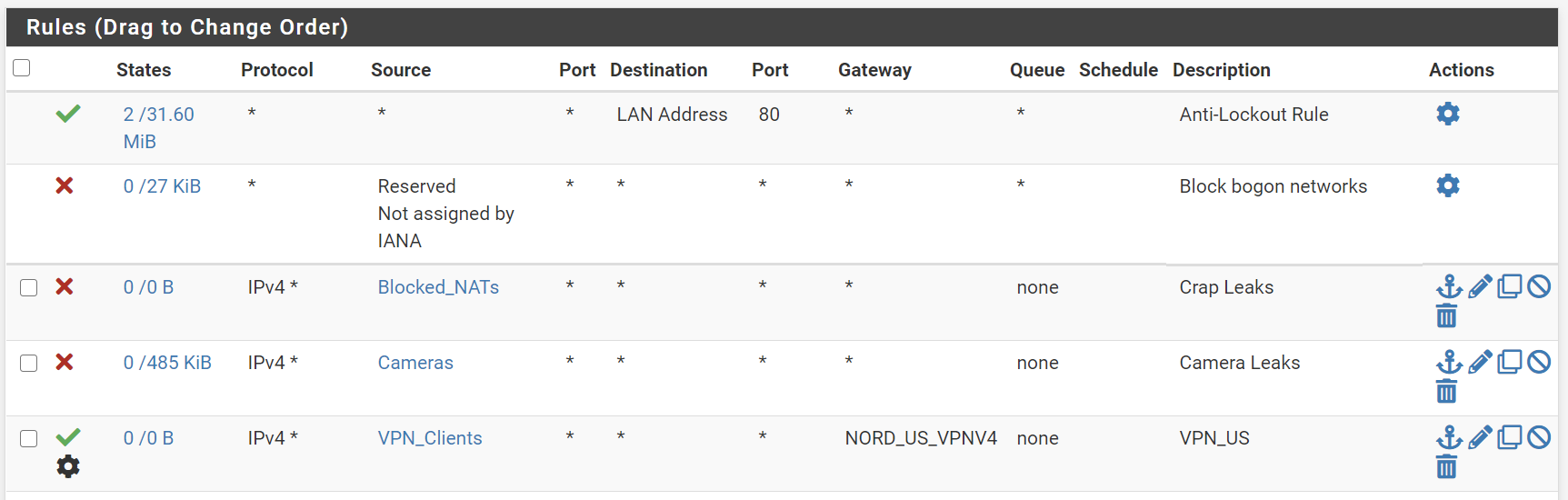Select the VPN_Clients rule checkbox
Screen dimensions: 1568x500
pos(29,438)
